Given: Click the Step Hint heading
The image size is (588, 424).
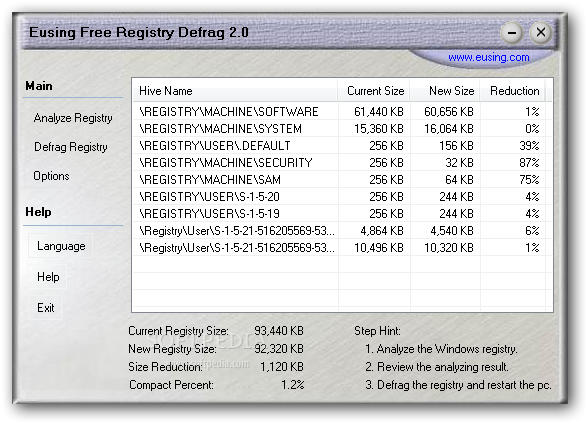Looking at the screenshot, I should (x=377, y=331).
